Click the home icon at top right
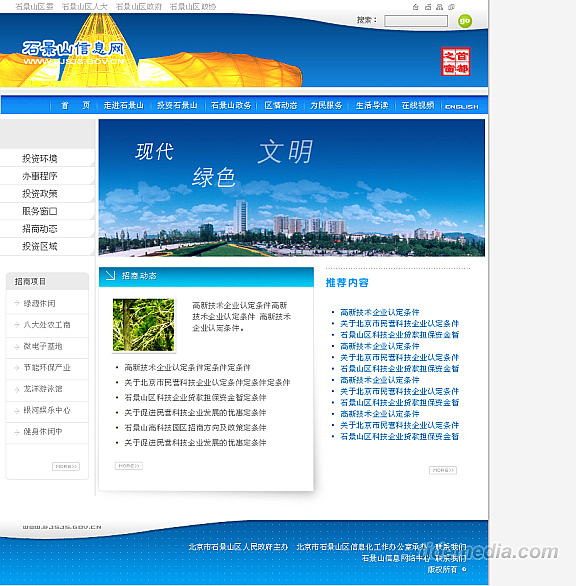 tap(415, 7)
